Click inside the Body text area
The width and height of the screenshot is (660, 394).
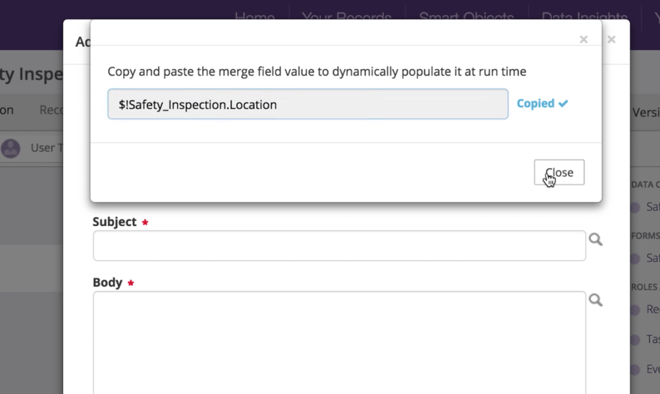click(339, 343)
